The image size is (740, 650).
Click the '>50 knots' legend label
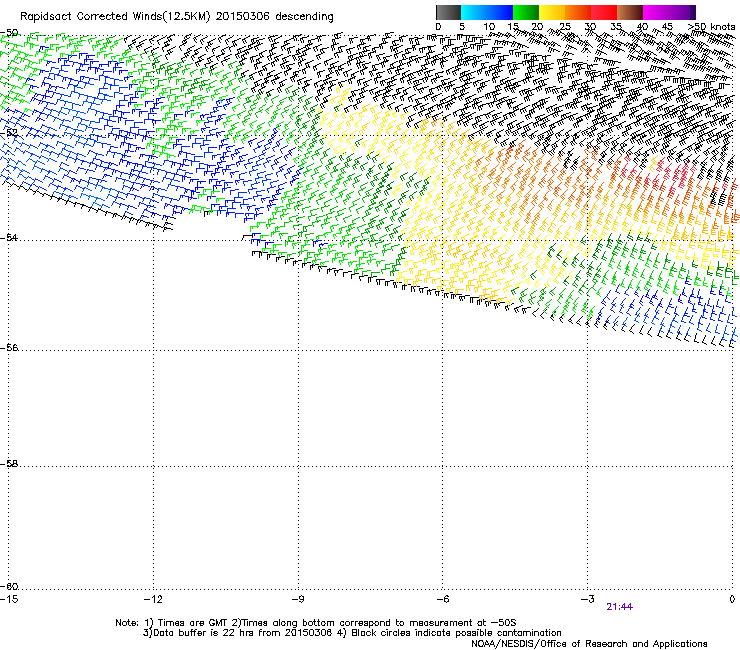point(711,27)
